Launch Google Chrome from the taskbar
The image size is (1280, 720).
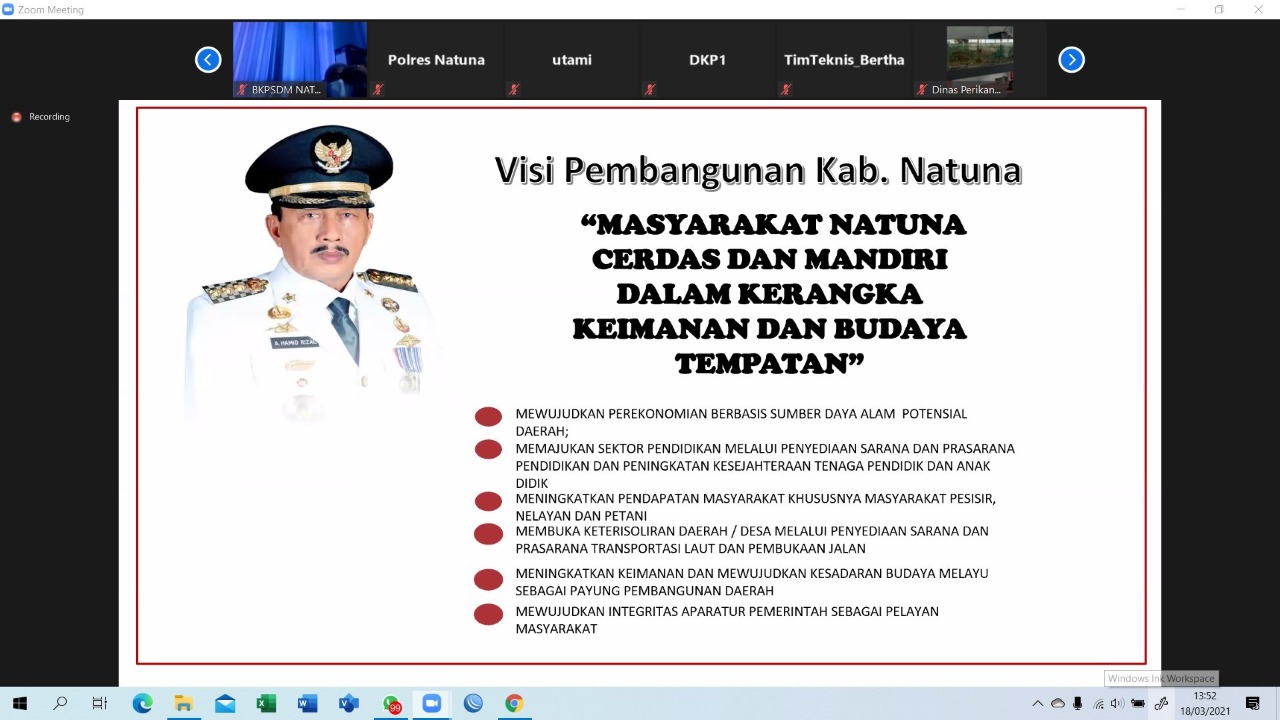tap(514, 703)
